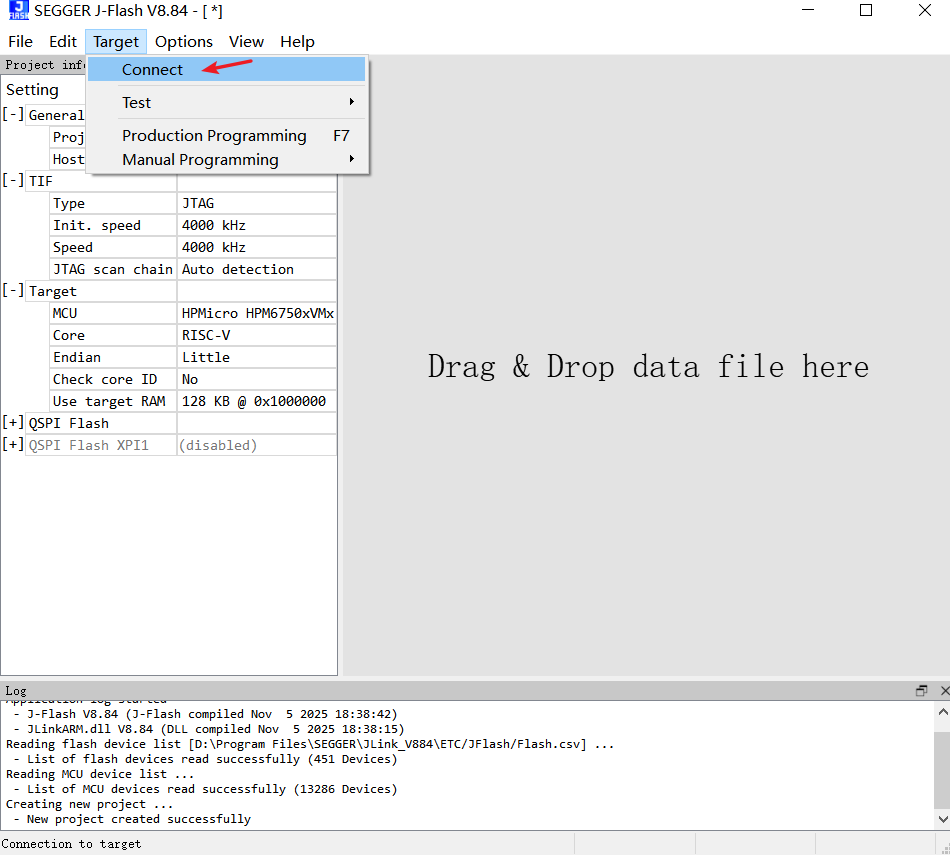Click the 'Connection to target' status bar text

click(x=71, y=843)
